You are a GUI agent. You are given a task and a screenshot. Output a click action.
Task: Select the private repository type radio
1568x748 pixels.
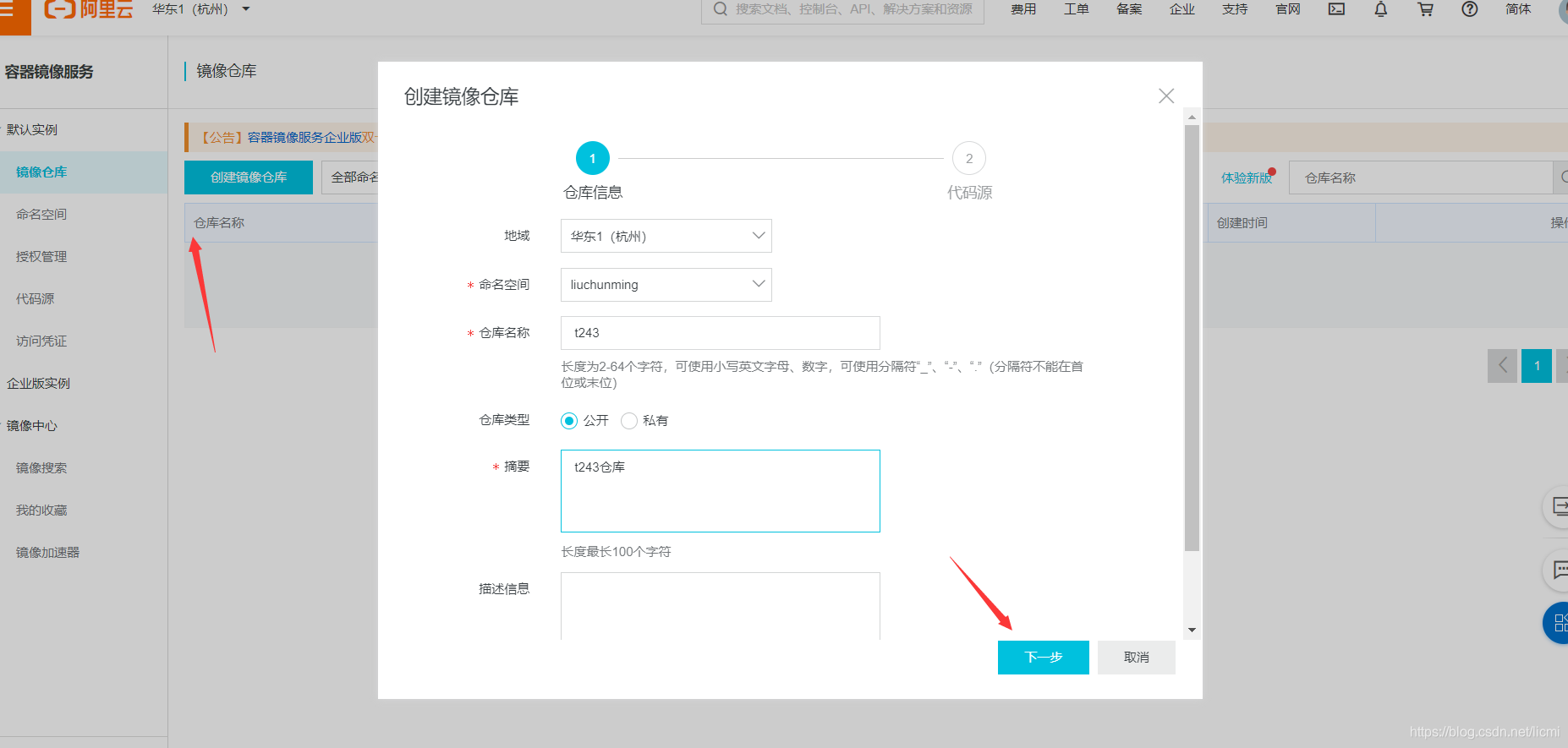[629, 421]
